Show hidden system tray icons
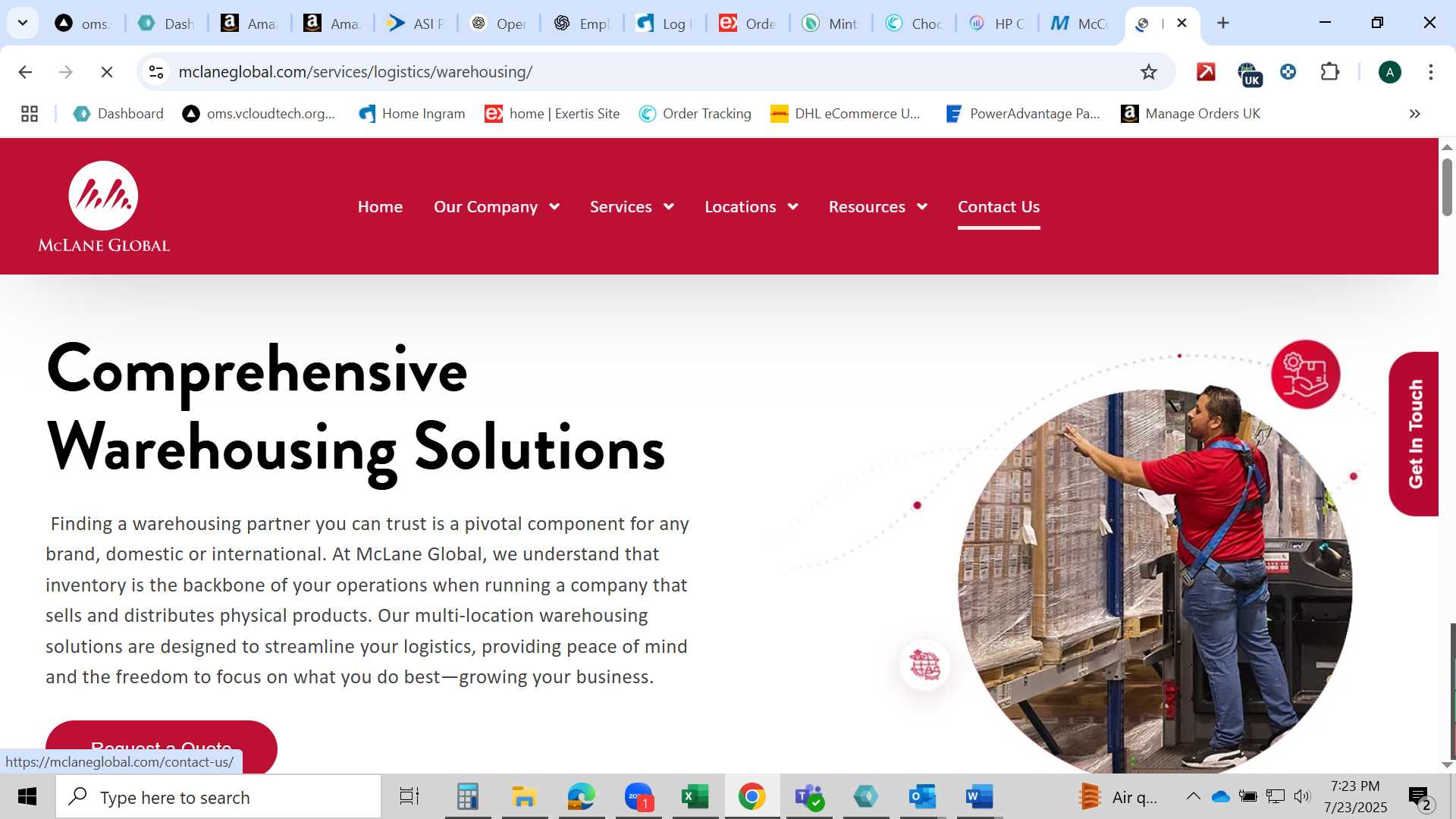Screen dimensions: 1456x819 coord(1193,796)
